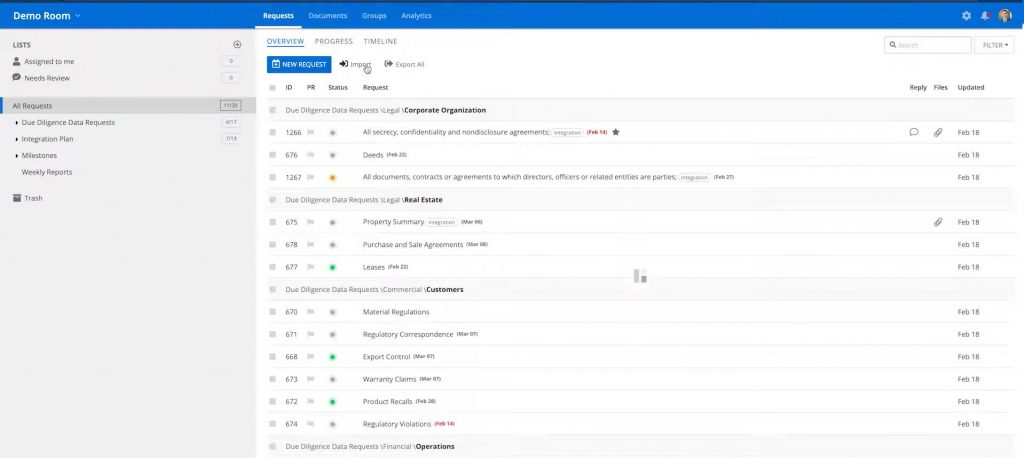
Task: Click the priority flag of request 670
Action: (x=311, y=312)
